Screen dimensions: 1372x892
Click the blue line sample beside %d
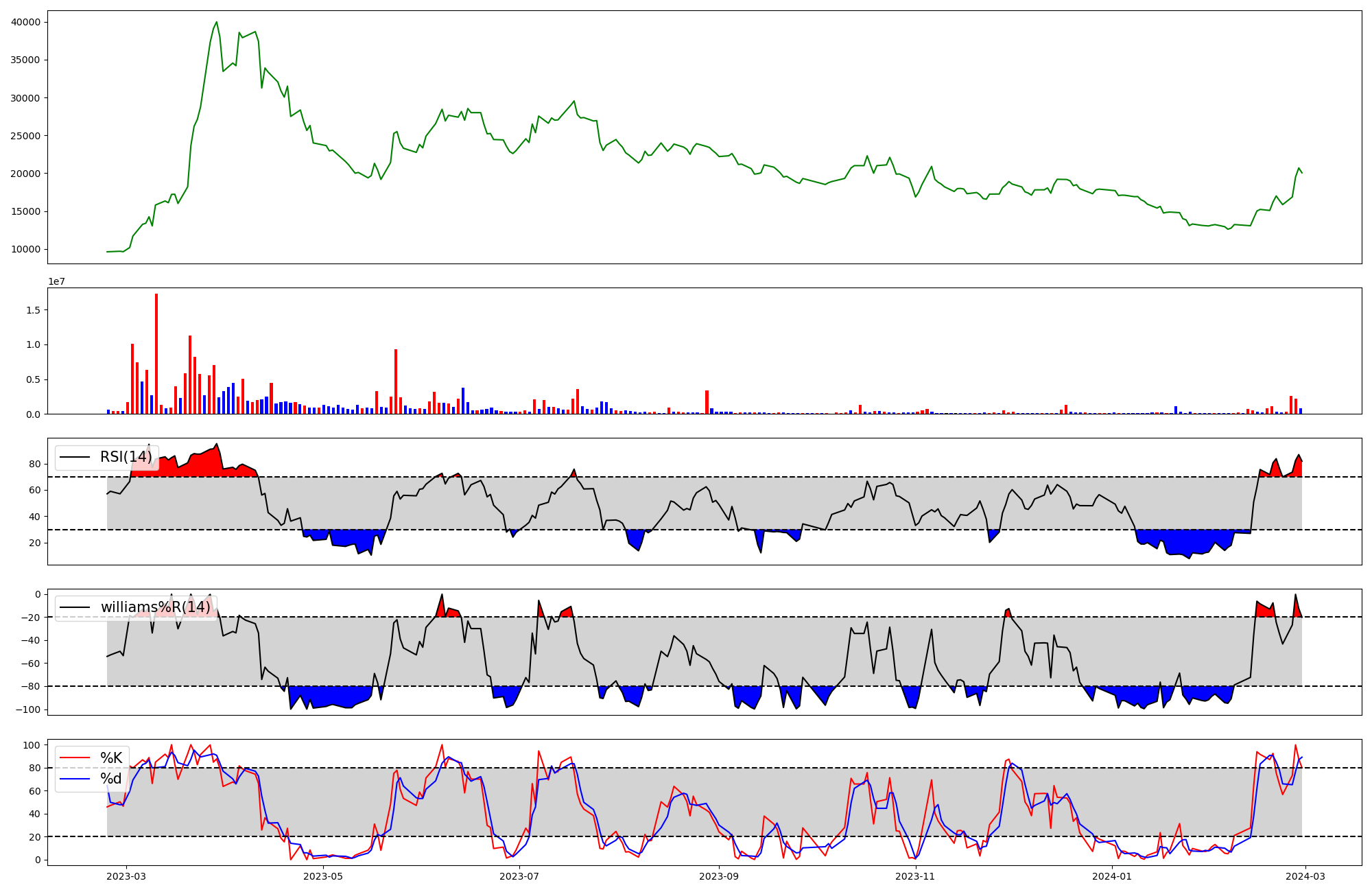pos(75,778)
